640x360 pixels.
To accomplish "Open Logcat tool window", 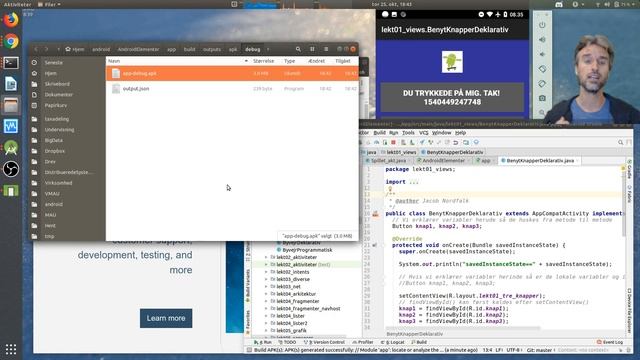I will coord(392,342).
